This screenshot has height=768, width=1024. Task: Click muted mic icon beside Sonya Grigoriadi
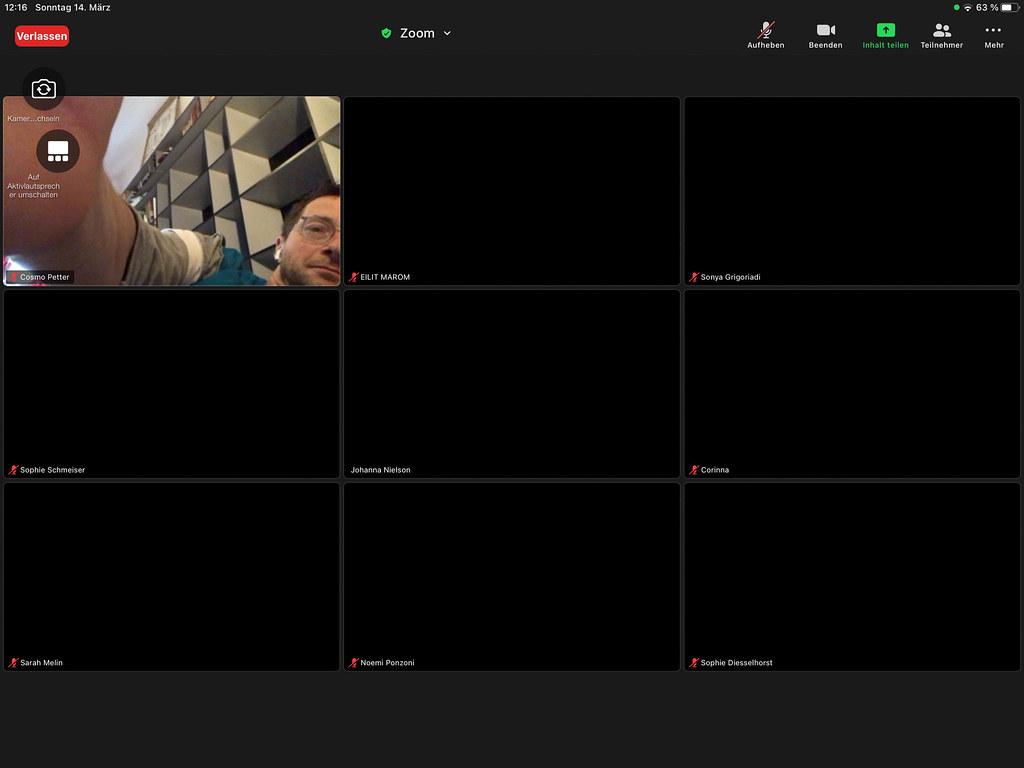point(694,277)
